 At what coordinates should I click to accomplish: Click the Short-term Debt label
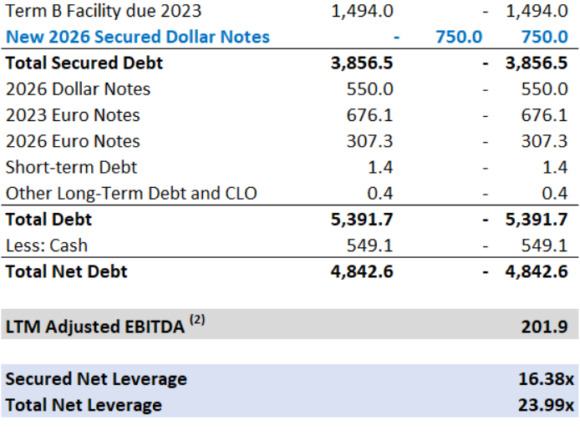71,167
